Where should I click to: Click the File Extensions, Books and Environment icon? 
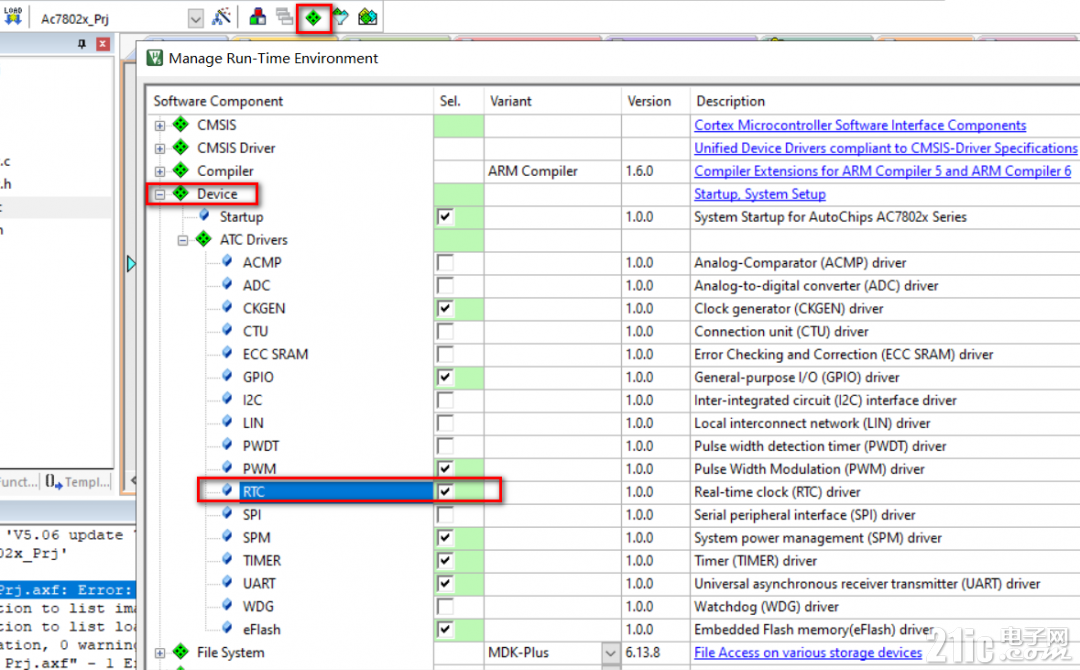click(258, 17)
